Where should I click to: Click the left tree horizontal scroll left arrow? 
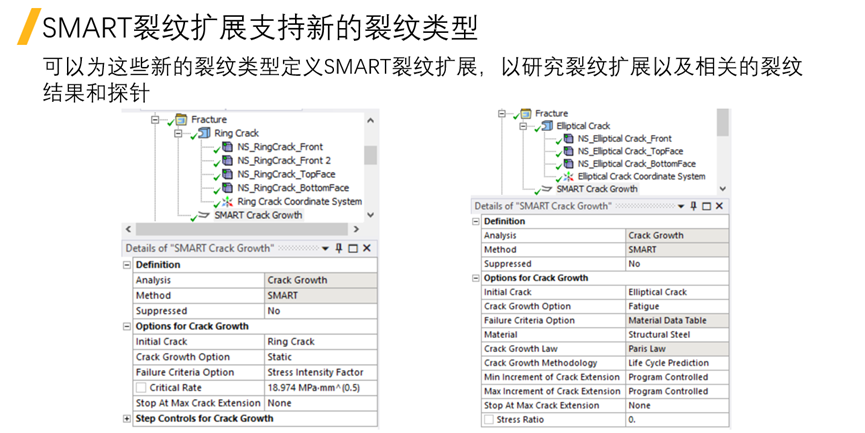[x=129, y=229]
